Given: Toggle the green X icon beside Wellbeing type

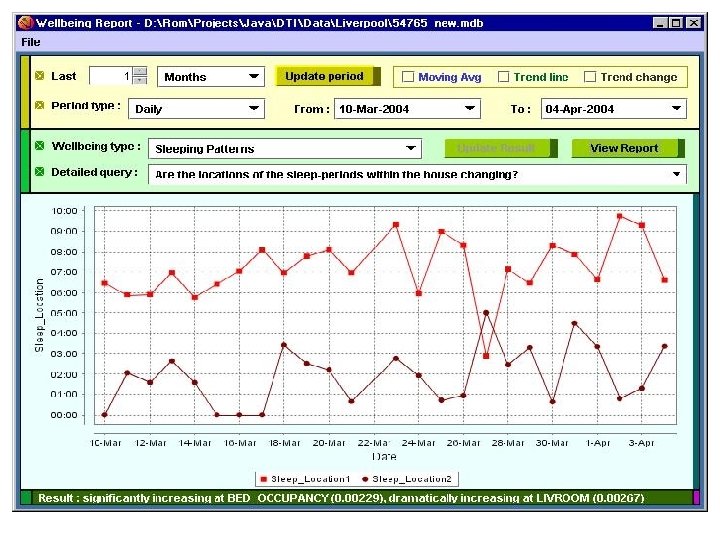Looking at the screenshot, I should click(x=39, y=146).
